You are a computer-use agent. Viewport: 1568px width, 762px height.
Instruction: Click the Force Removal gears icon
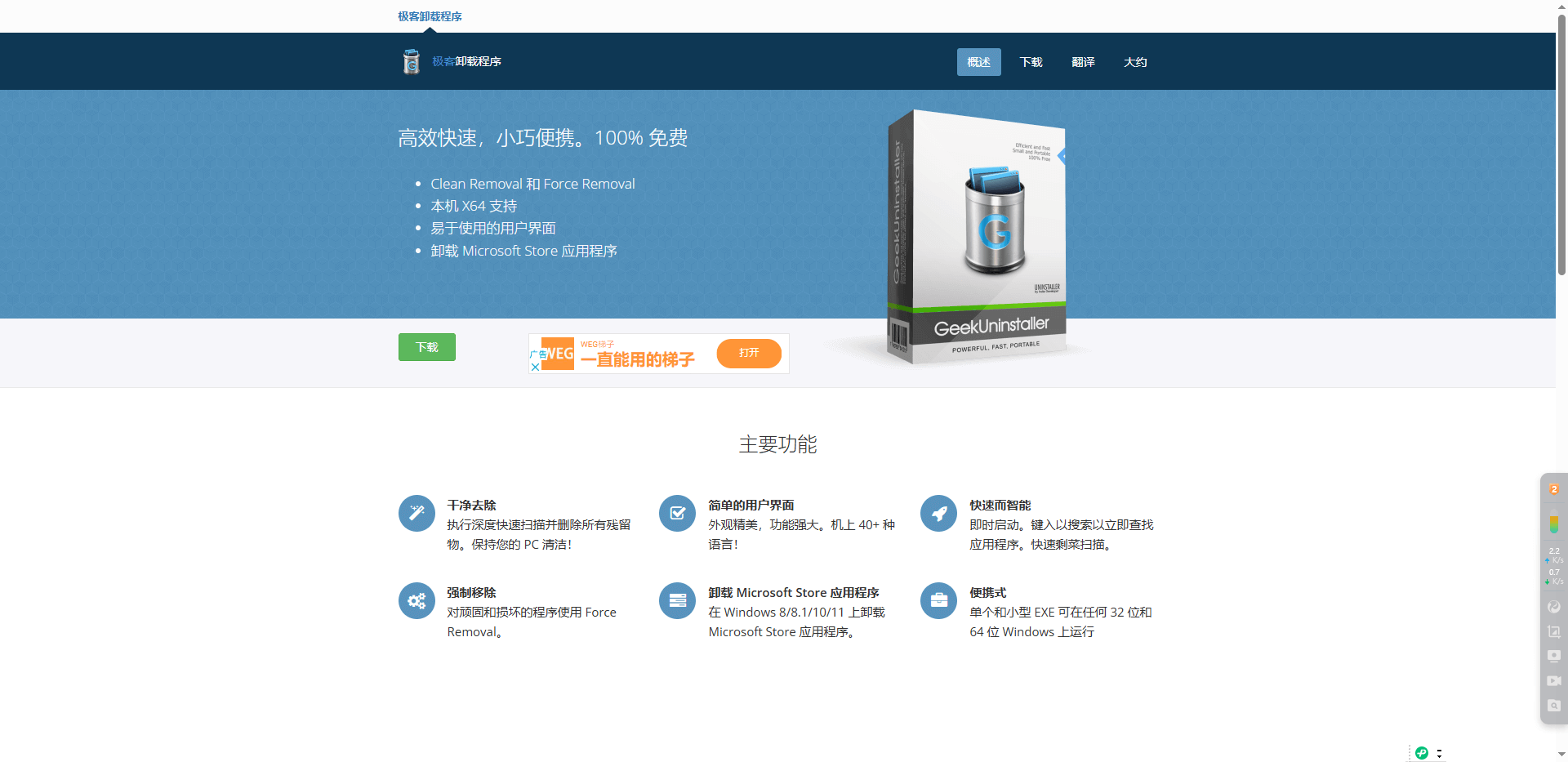click(x=416, y=600)
